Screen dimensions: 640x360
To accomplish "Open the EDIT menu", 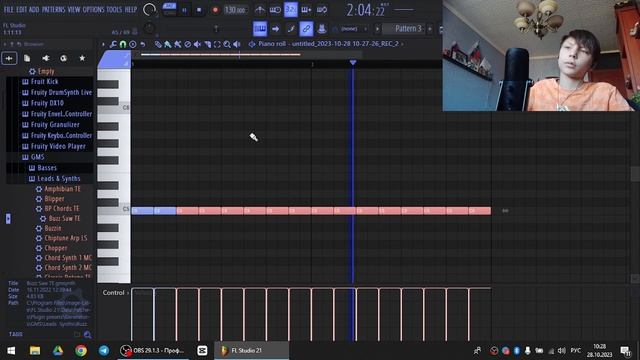I will [21, 9].
